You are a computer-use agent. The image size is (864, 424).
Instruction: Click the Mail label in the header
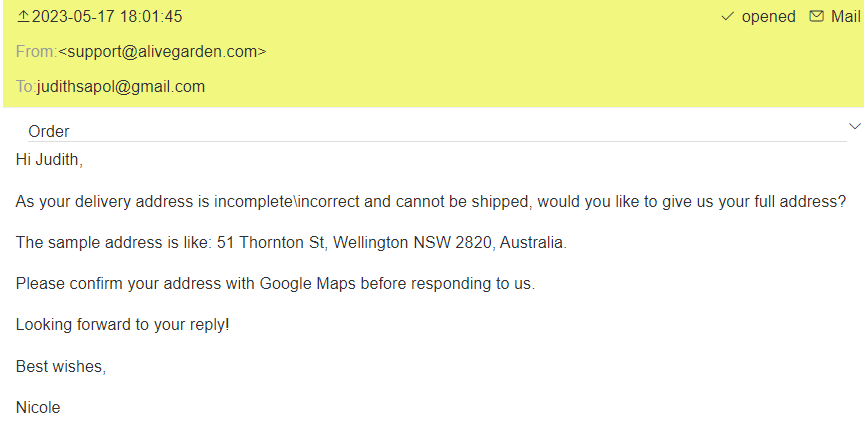point(845,17)
